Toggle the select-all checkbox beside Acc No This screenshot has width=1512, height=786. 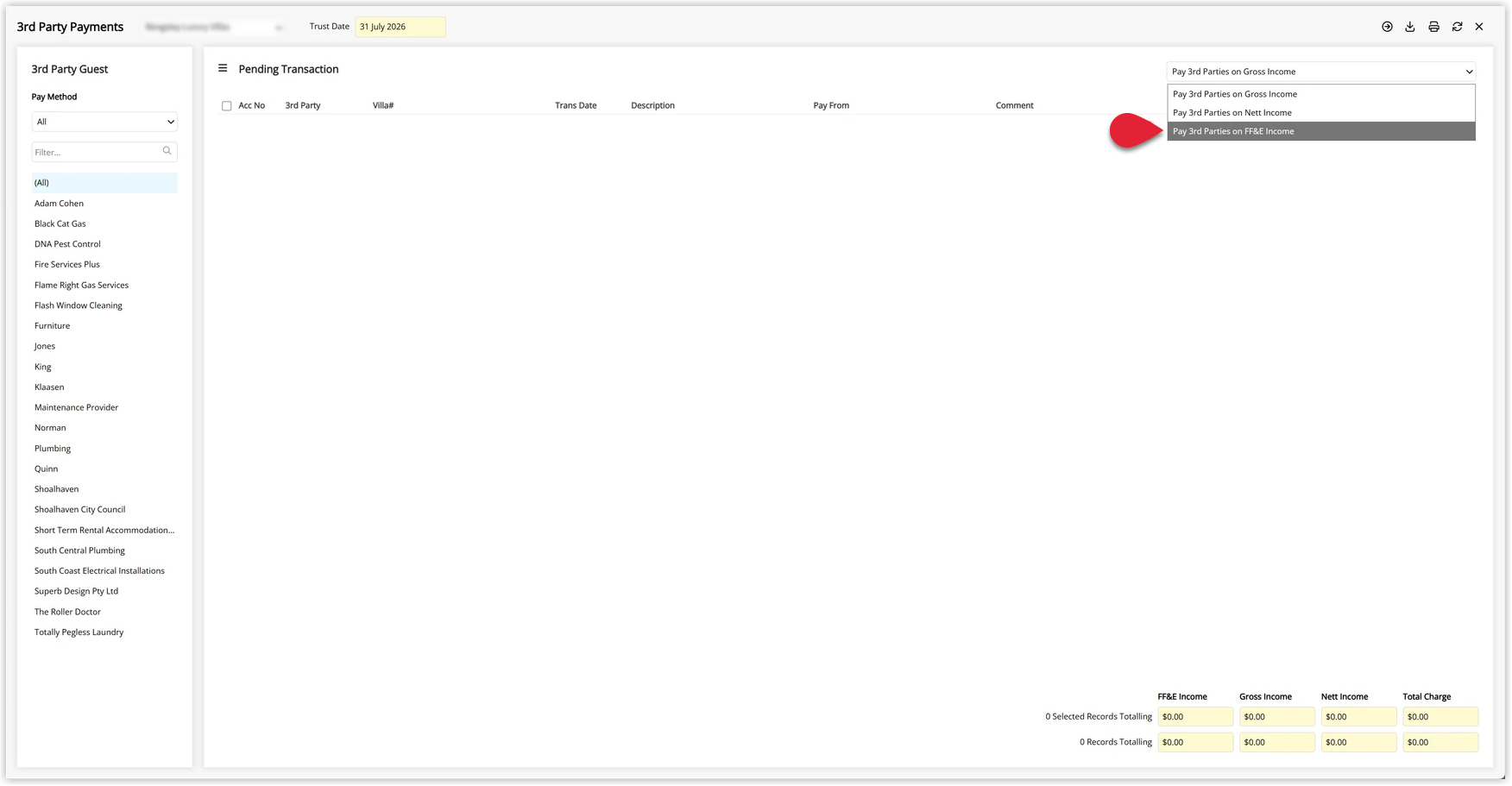(227, 106)
